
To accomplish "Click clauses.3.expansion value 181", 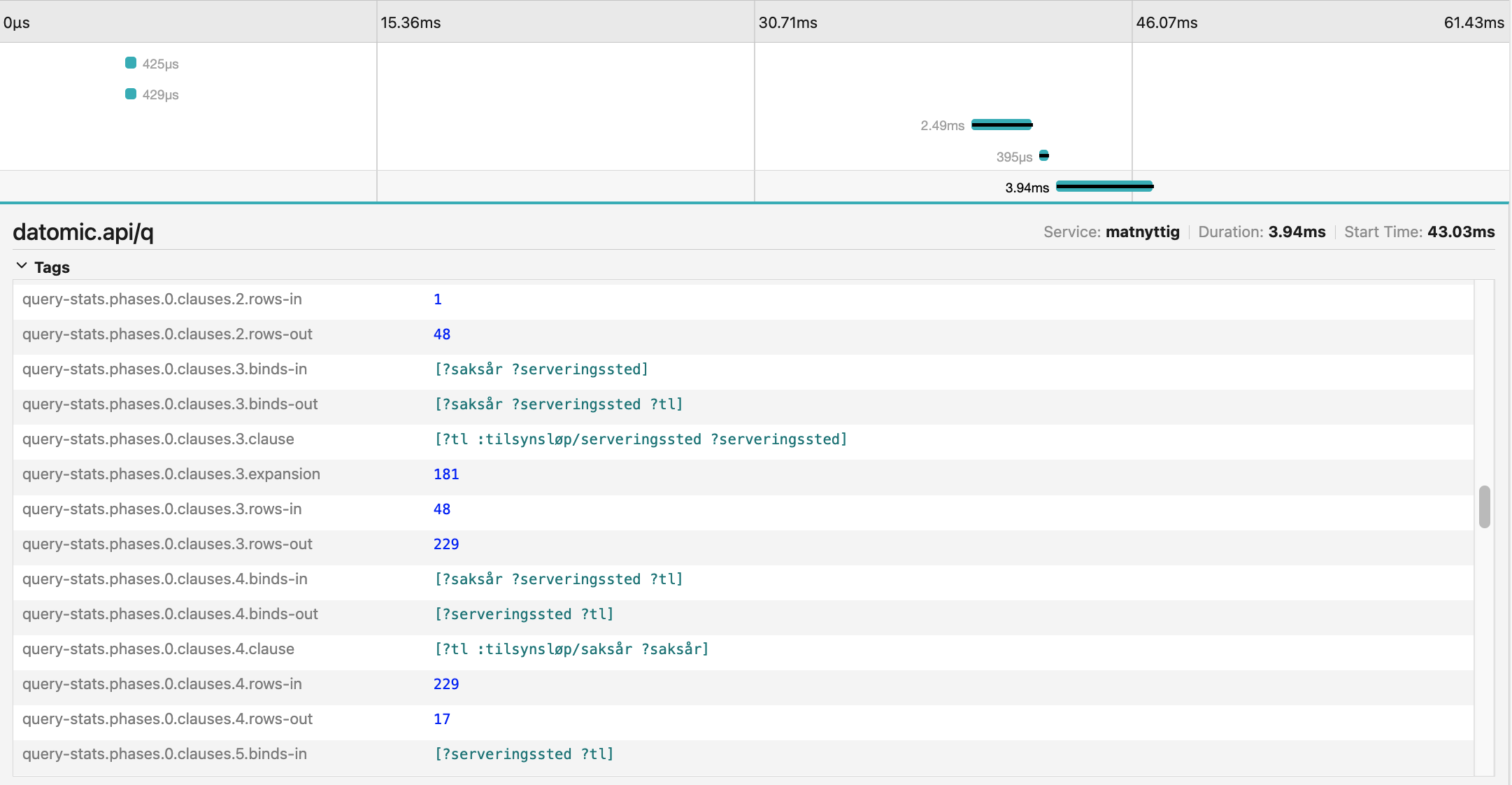I will coord(446,474).
